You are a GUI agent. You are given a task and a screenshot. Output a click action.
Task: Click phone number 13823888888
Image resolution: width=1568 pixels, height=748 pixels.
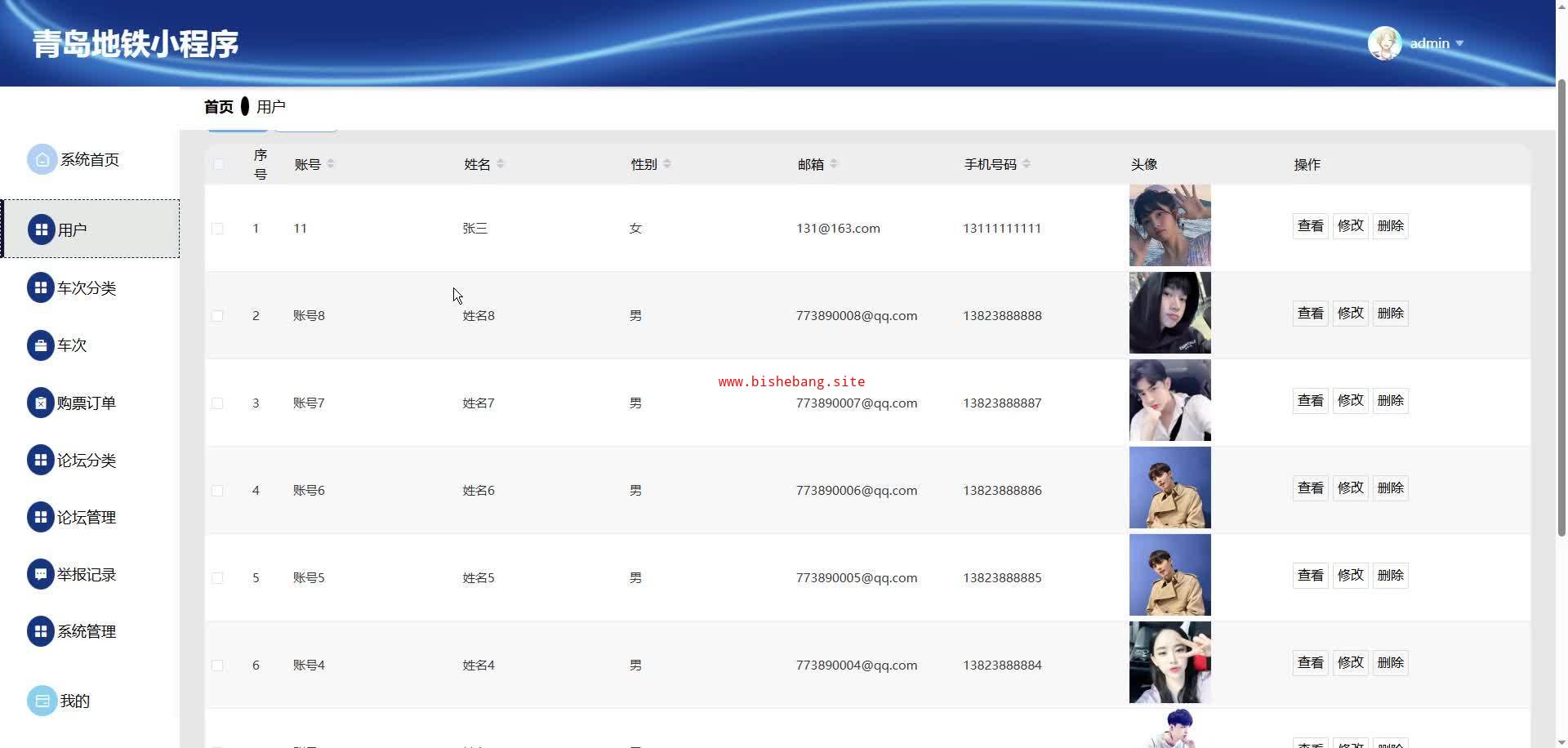coord(1002,316)
